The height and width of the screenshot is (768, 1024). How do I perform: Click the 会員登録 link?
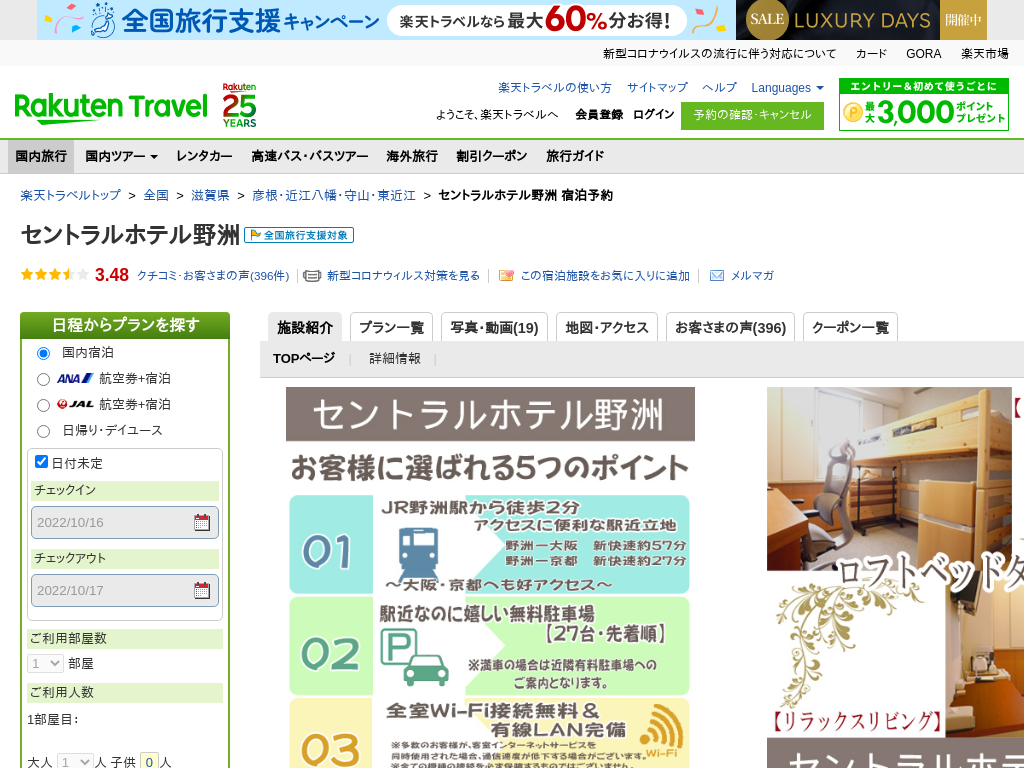(x=599, y=114)
